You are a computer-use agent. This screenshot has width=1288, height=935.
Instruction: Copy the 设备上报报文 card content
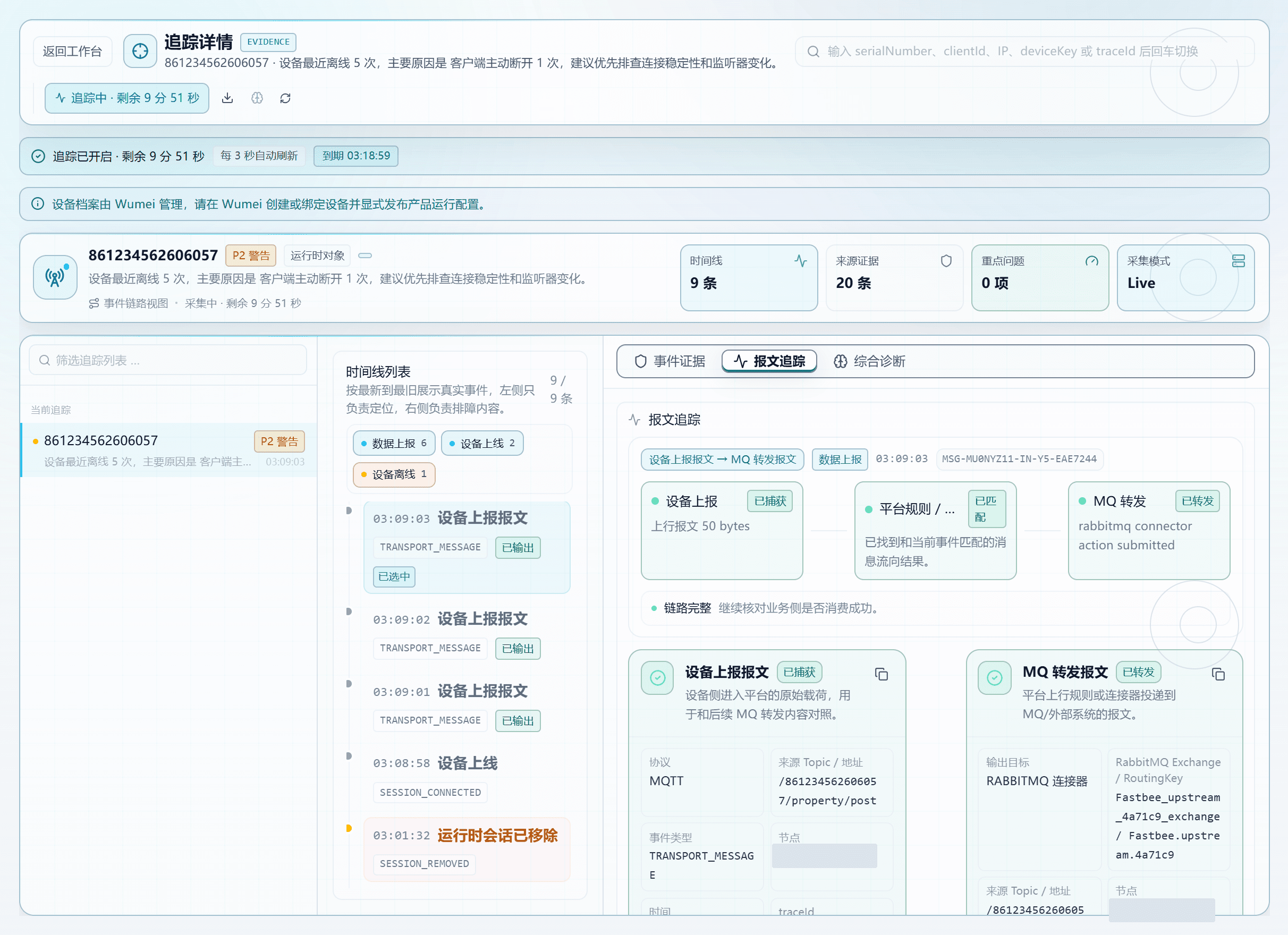[x=882, y=674]
